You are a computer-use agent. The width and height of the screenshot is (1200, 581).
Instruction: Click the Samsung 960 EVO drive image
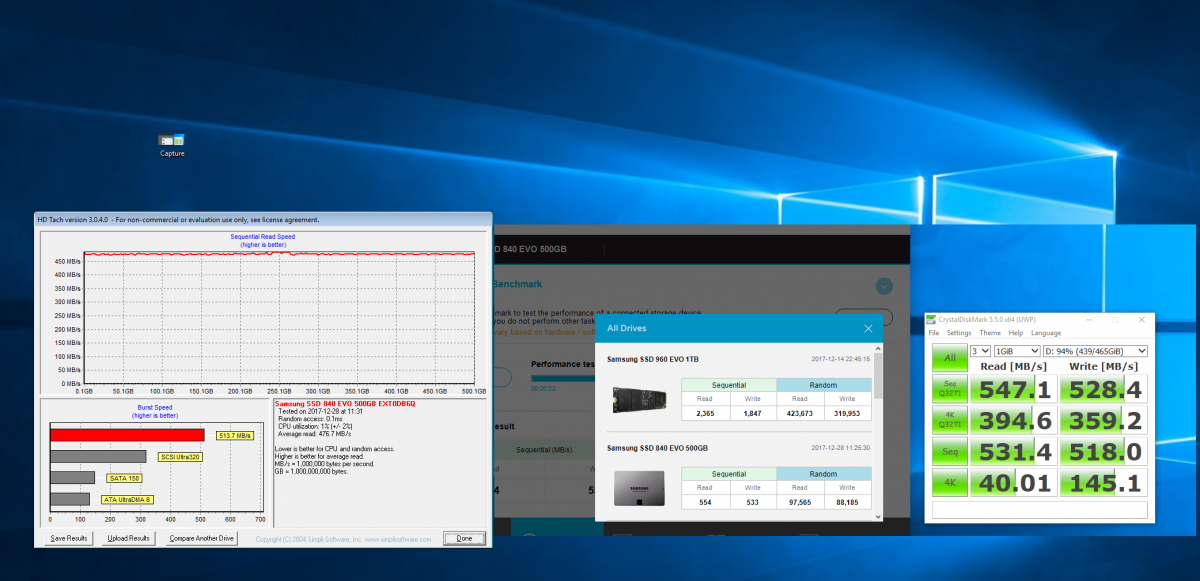[x=641, y=400]
